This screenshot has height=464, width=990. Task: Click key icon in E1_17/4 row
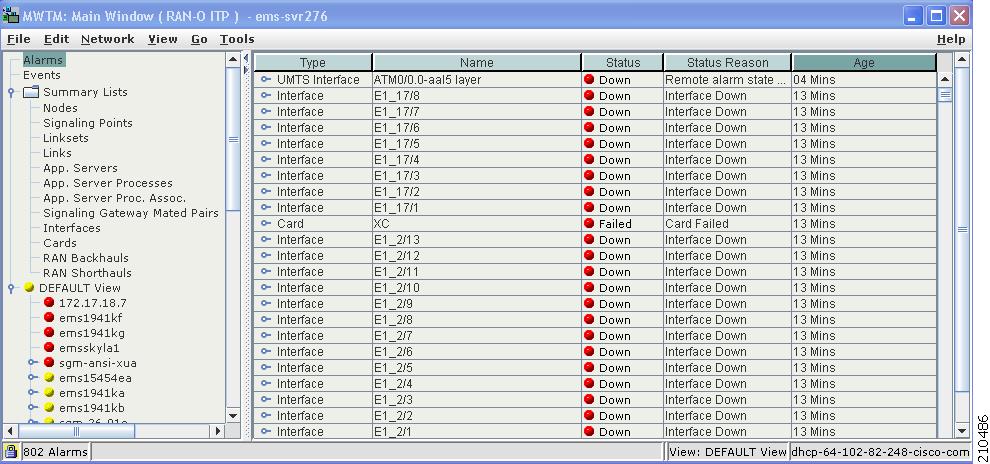point(266,159)
